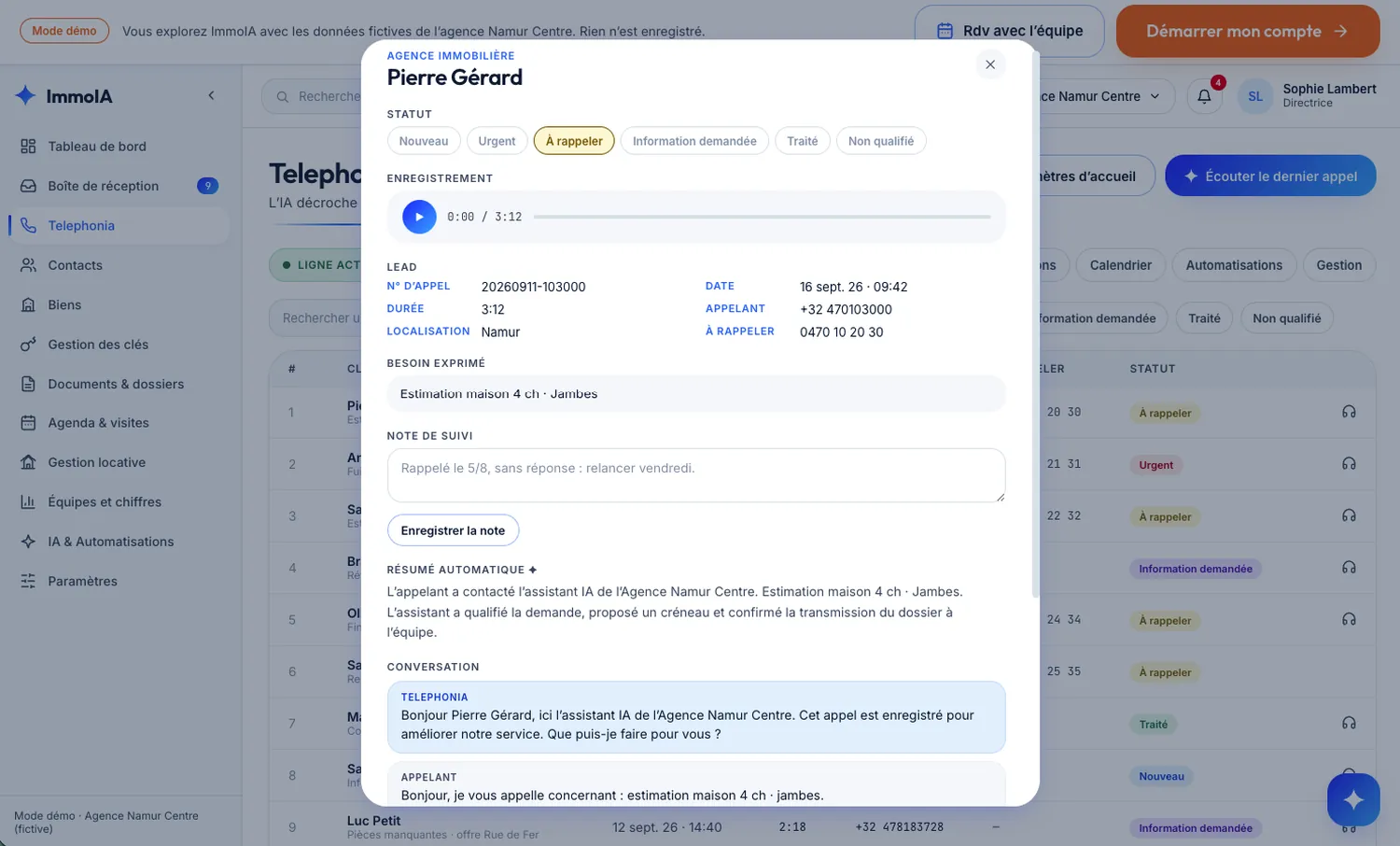Screen dimensions: 1400x846
Task: Switch to the Gestion tab
Action: [x=1339, y=265]
